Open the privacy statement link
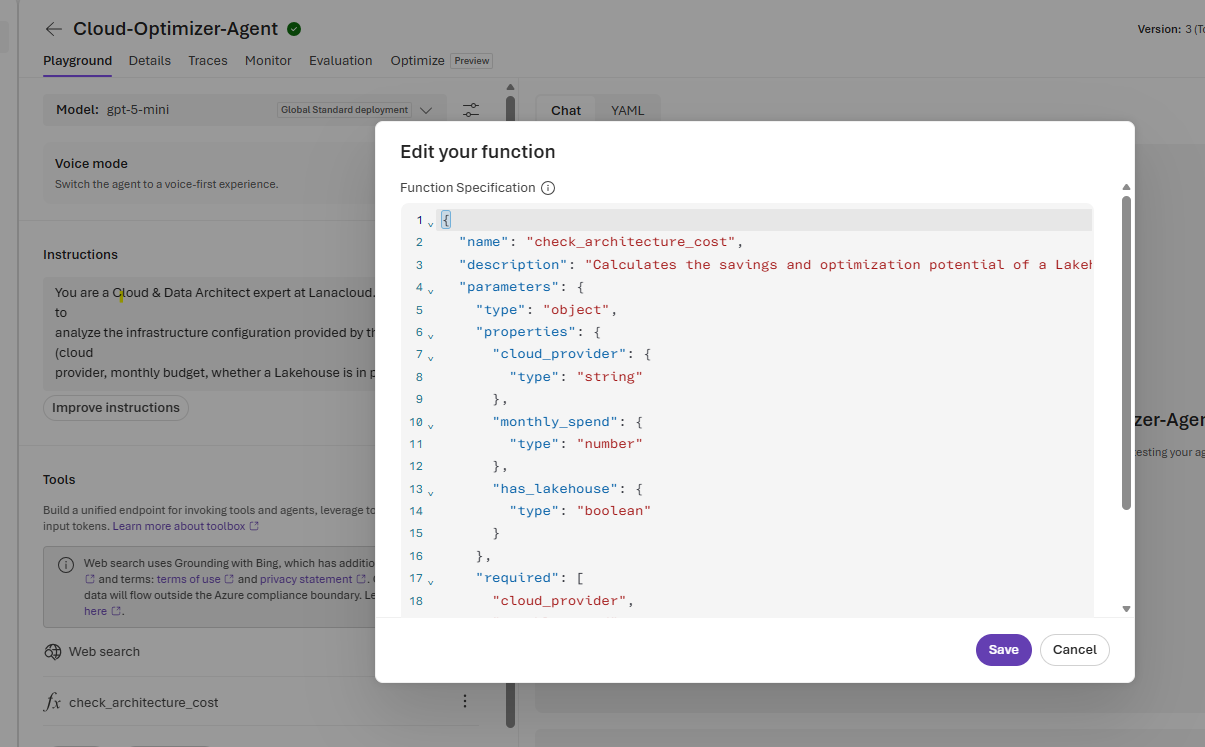 tap(306, 579)
